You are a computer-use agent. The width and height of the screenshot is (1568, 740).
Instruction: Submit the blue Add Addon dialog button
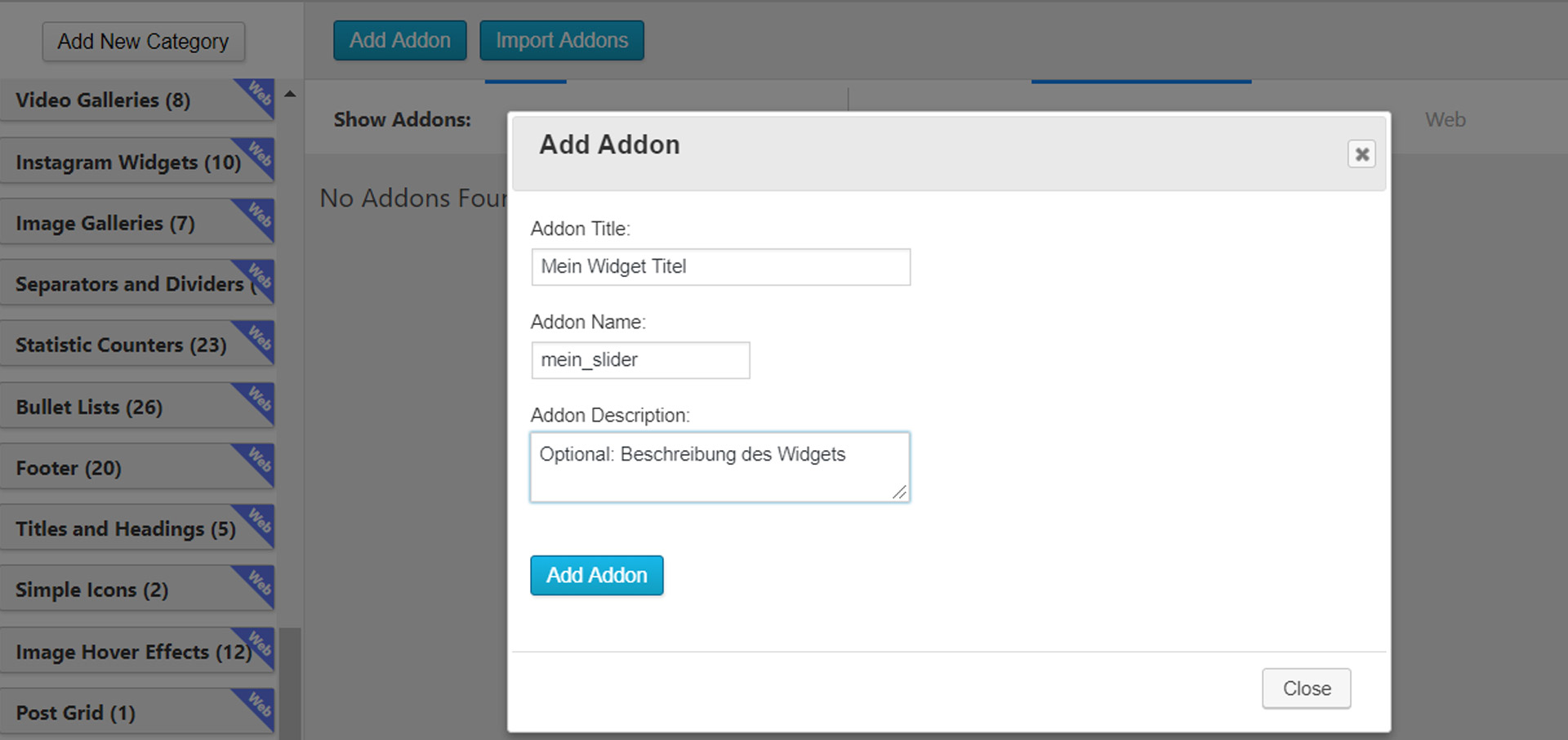597,576
